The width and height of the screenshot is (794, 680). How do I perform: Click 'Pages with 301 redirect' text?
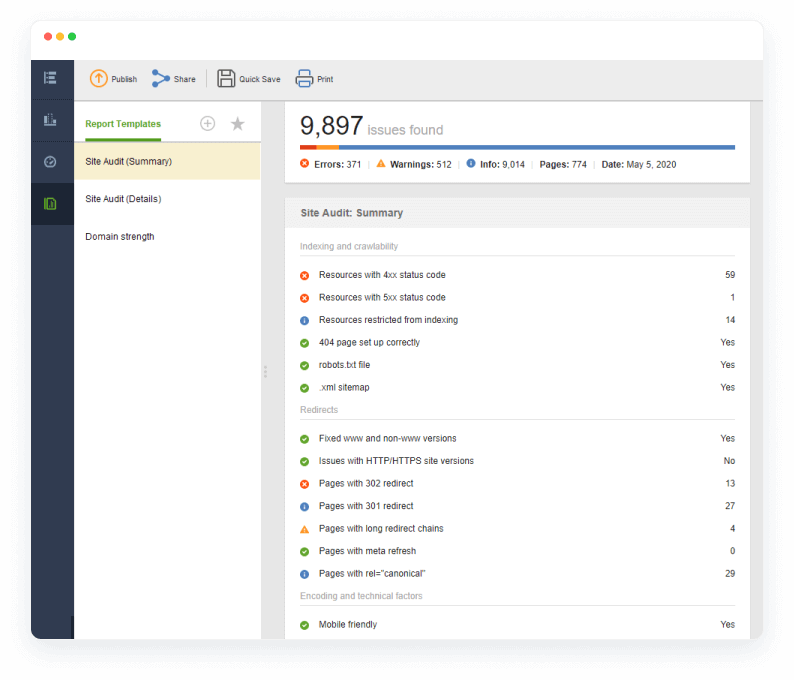point(366,506)
